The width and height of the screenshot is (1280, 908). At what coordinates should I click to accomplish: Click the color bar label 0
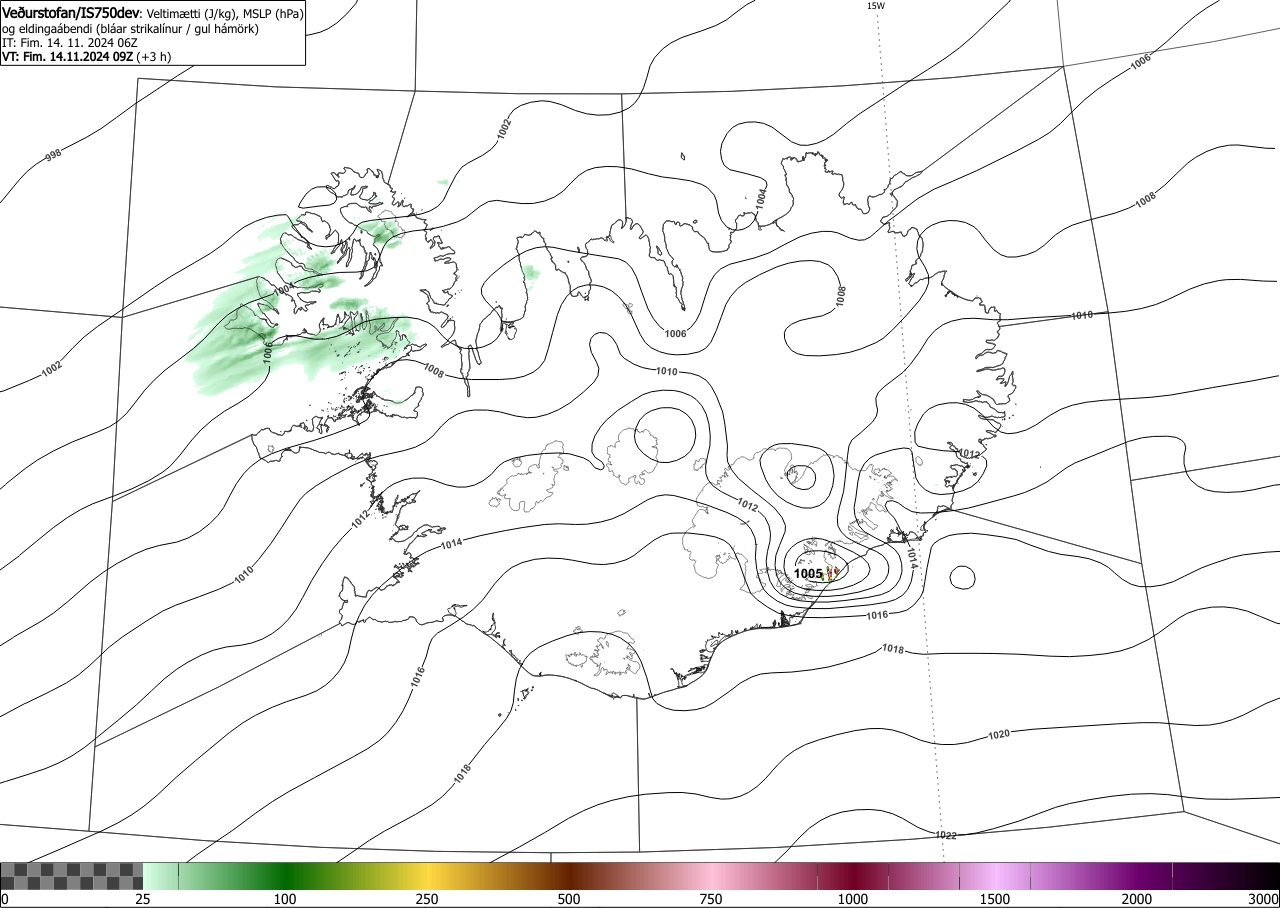pos(4,899)
